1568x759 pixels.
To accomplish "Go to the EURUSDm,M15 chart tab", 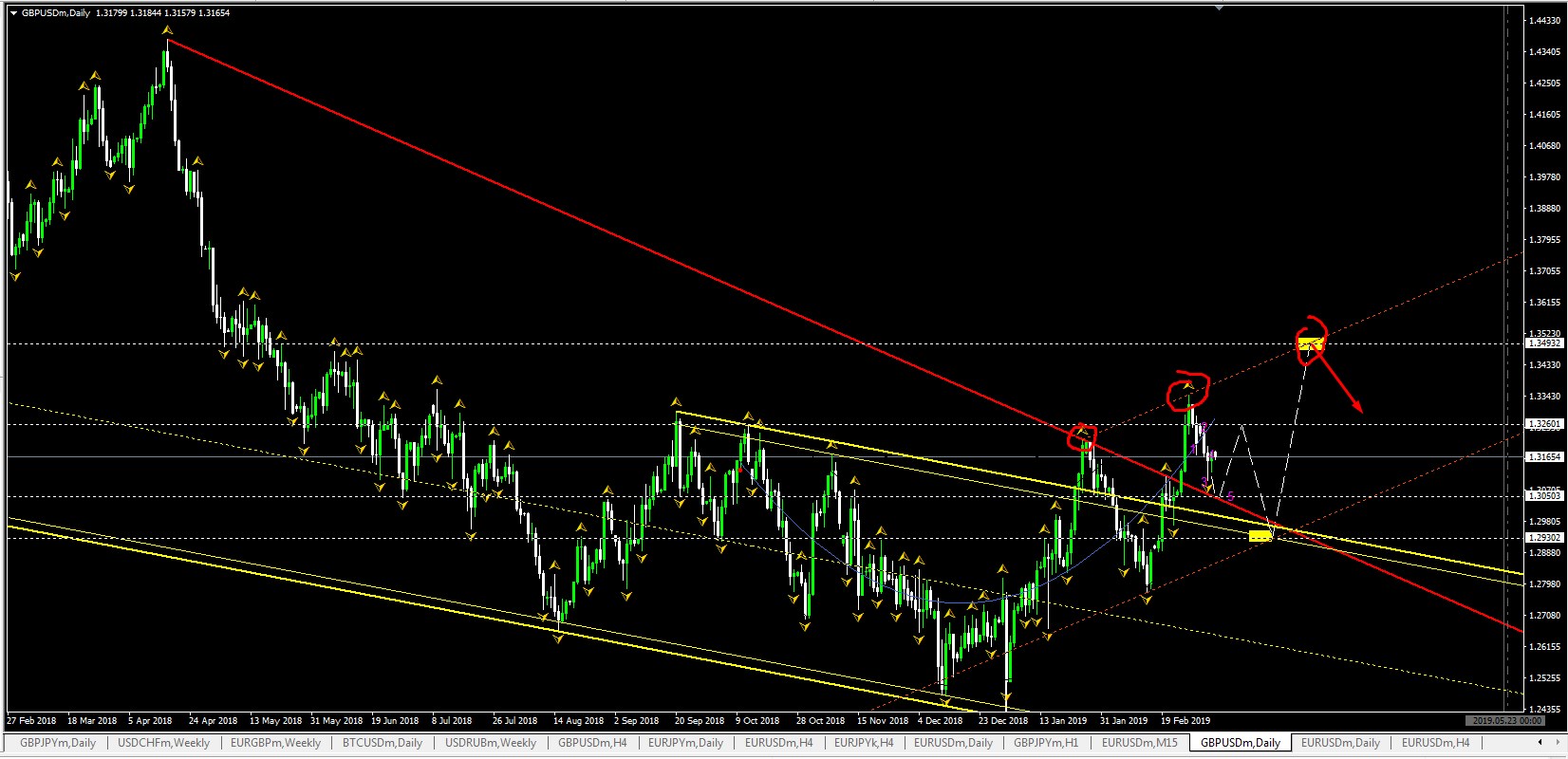I will coord(1139,743).
